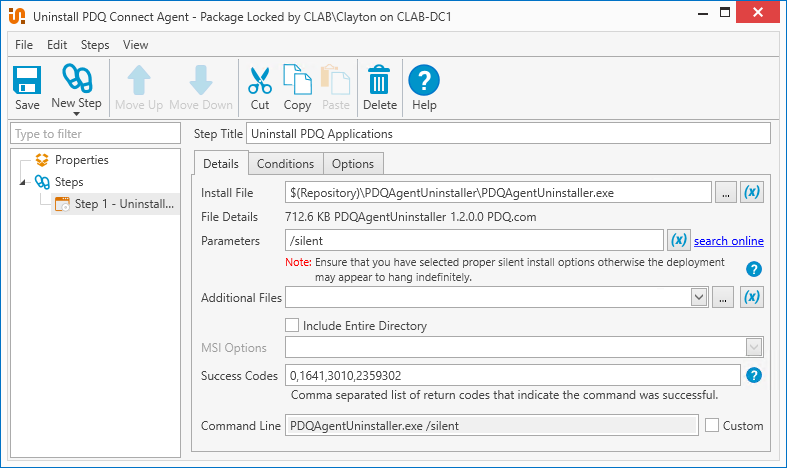Screen dimensions: 787x468
Task: Open the Additional Files dropdown arrow
Action: click(699, 297)
